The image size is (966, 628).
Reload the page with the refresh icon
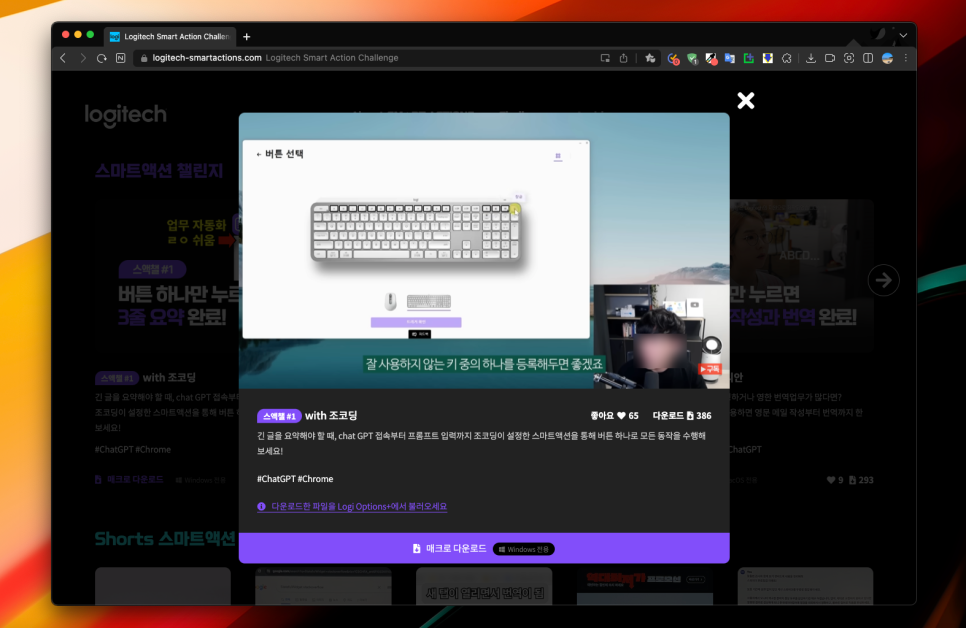(x=102, y=58)
